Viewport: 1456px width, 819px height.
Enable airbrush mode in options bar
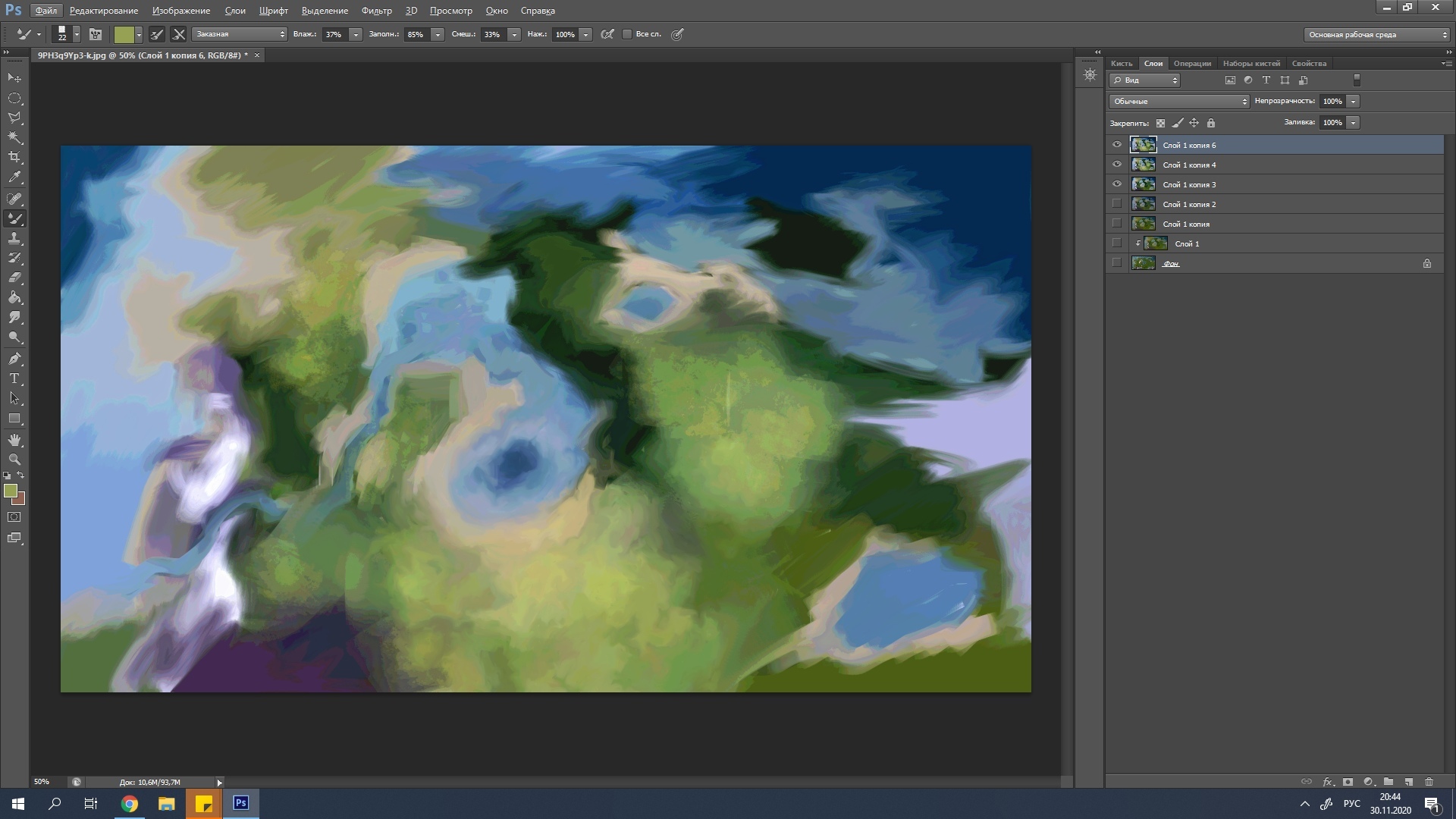tap(607, 34)
